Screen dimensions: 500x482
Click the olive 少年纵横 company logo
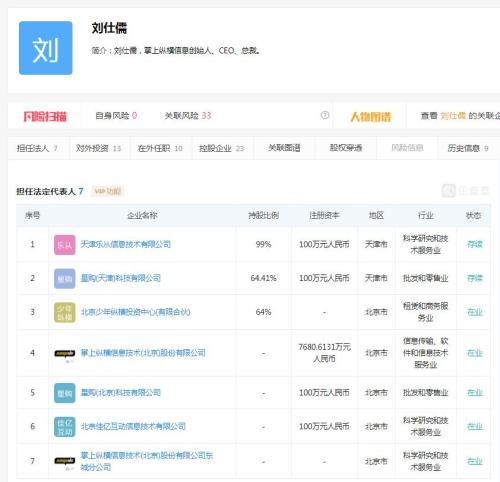tap(65, 312)
